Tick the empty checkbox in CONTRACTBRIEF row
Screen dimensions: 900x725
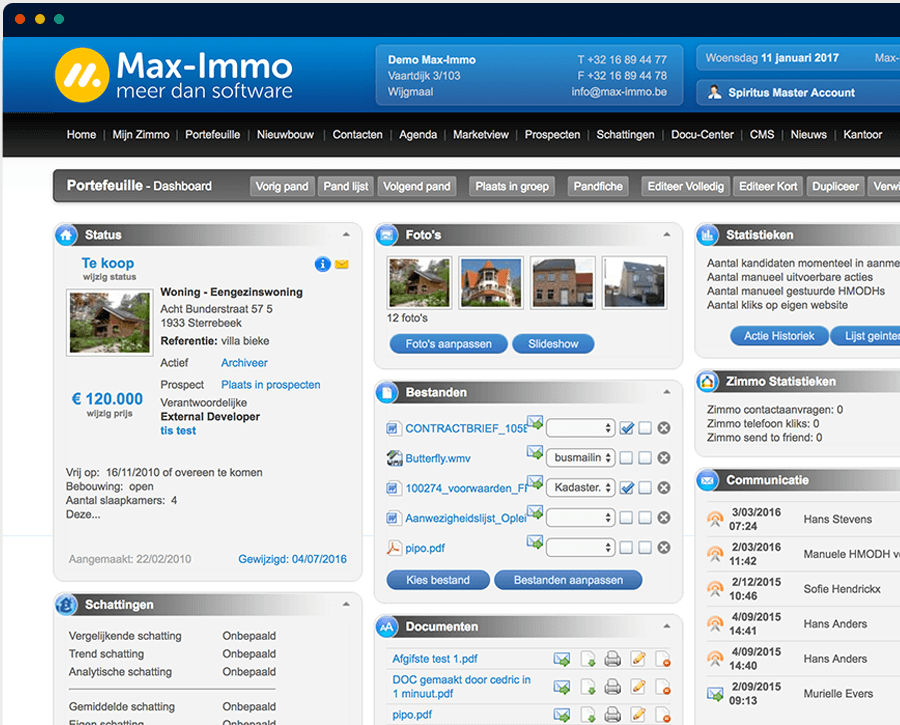[x=645, y=428]
